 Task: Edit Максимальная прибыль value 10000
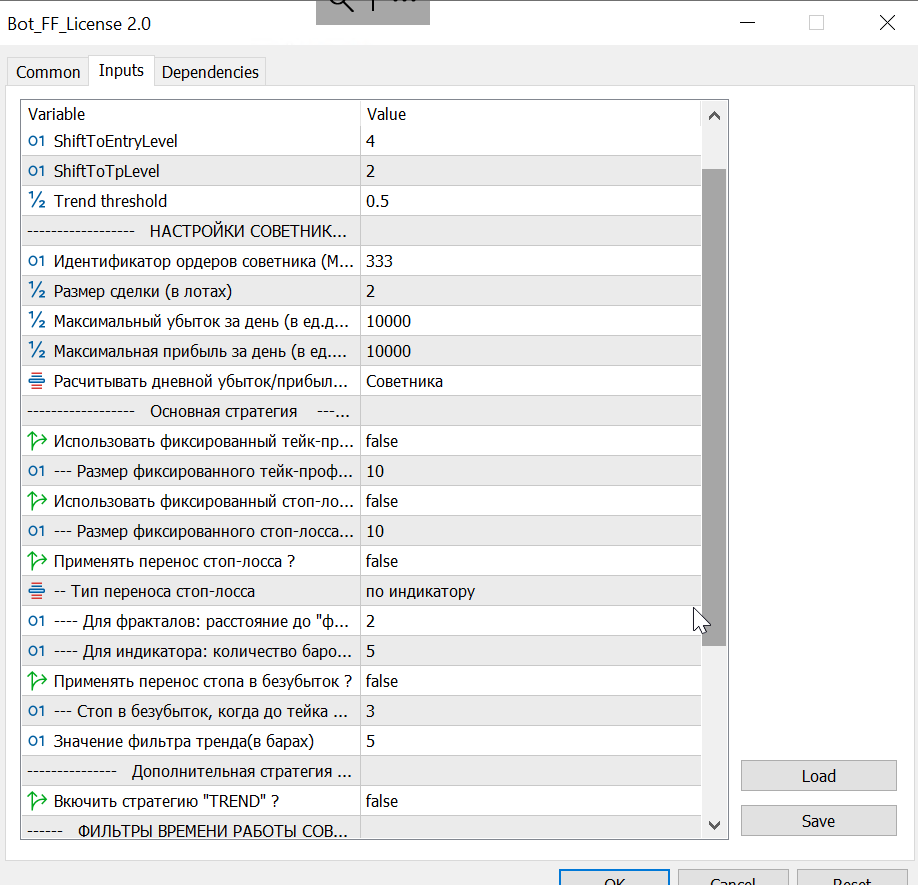(x=530, y=351)
